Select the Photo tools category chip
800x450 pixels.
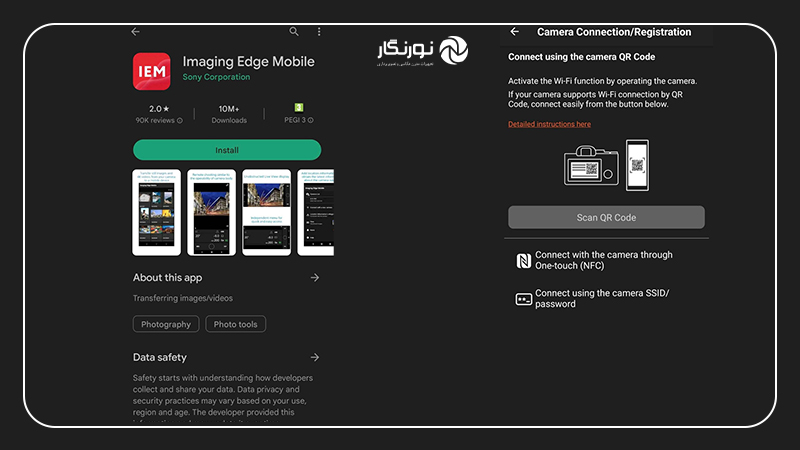[x=235, y=324]
